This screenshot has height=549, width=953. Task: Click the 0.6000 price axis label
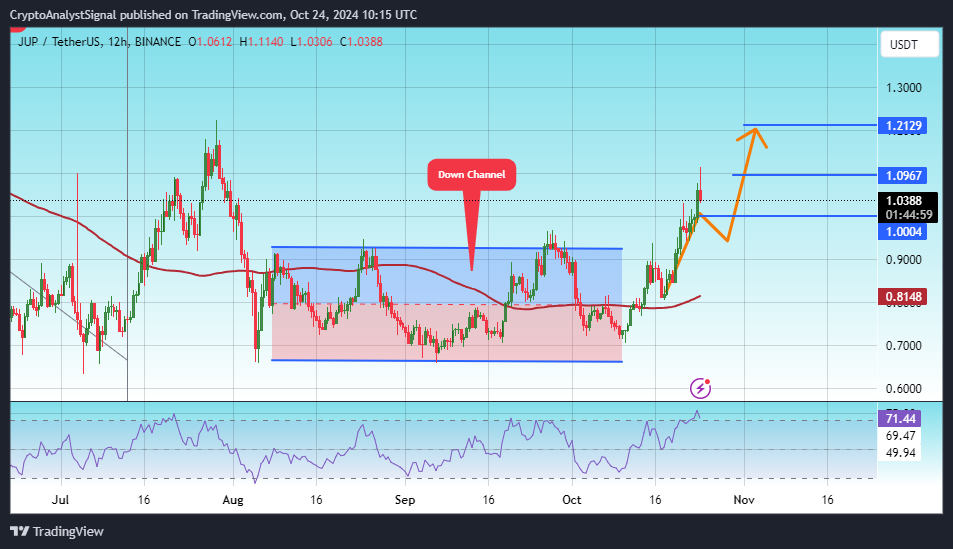point(904,388)
